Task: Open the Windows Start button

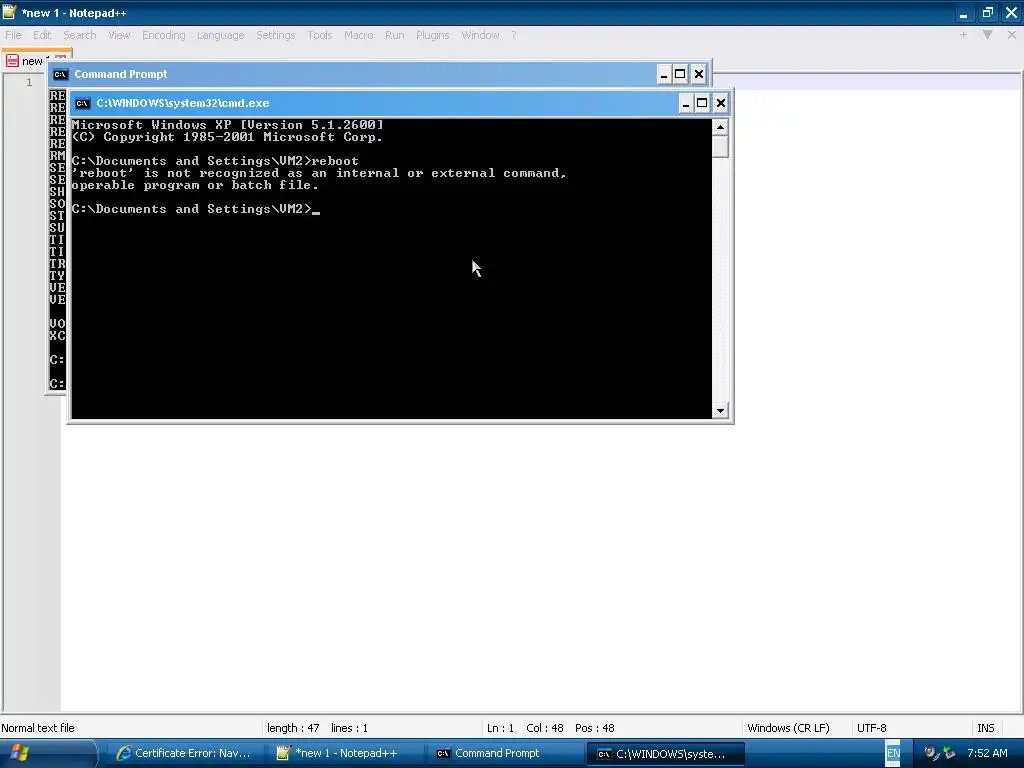Action: coord(49,754)
